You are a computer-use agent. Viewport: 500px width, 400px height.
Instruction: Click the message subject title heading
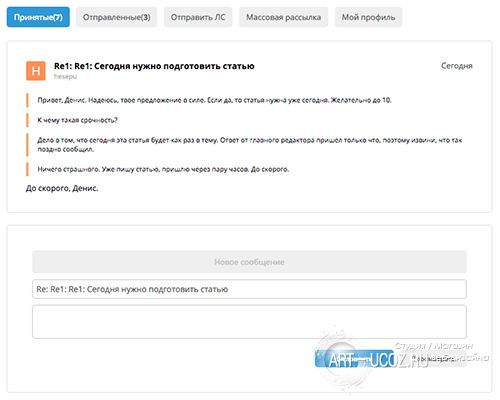154,66
